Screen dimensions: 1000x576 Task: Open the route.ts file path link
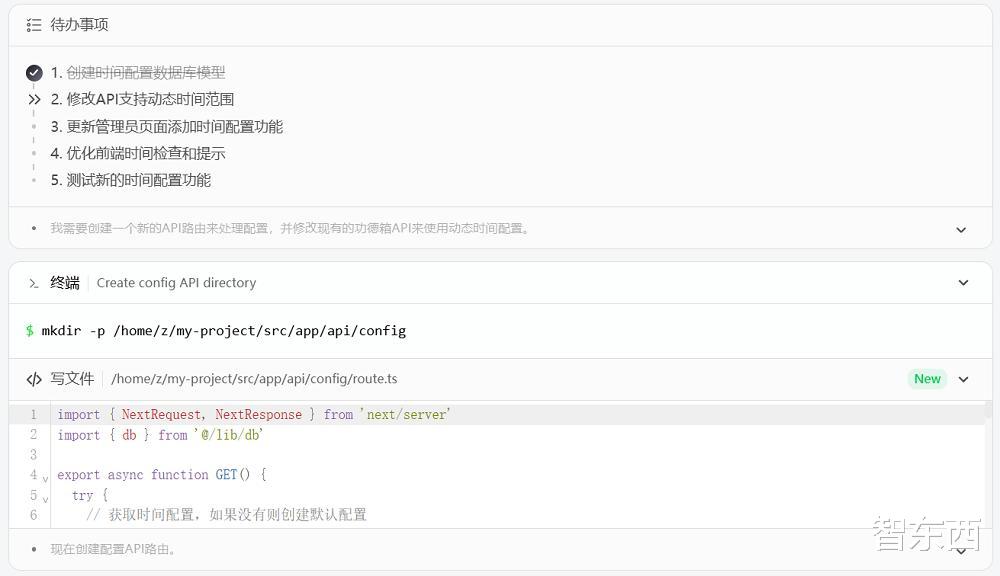coord(252,378)
